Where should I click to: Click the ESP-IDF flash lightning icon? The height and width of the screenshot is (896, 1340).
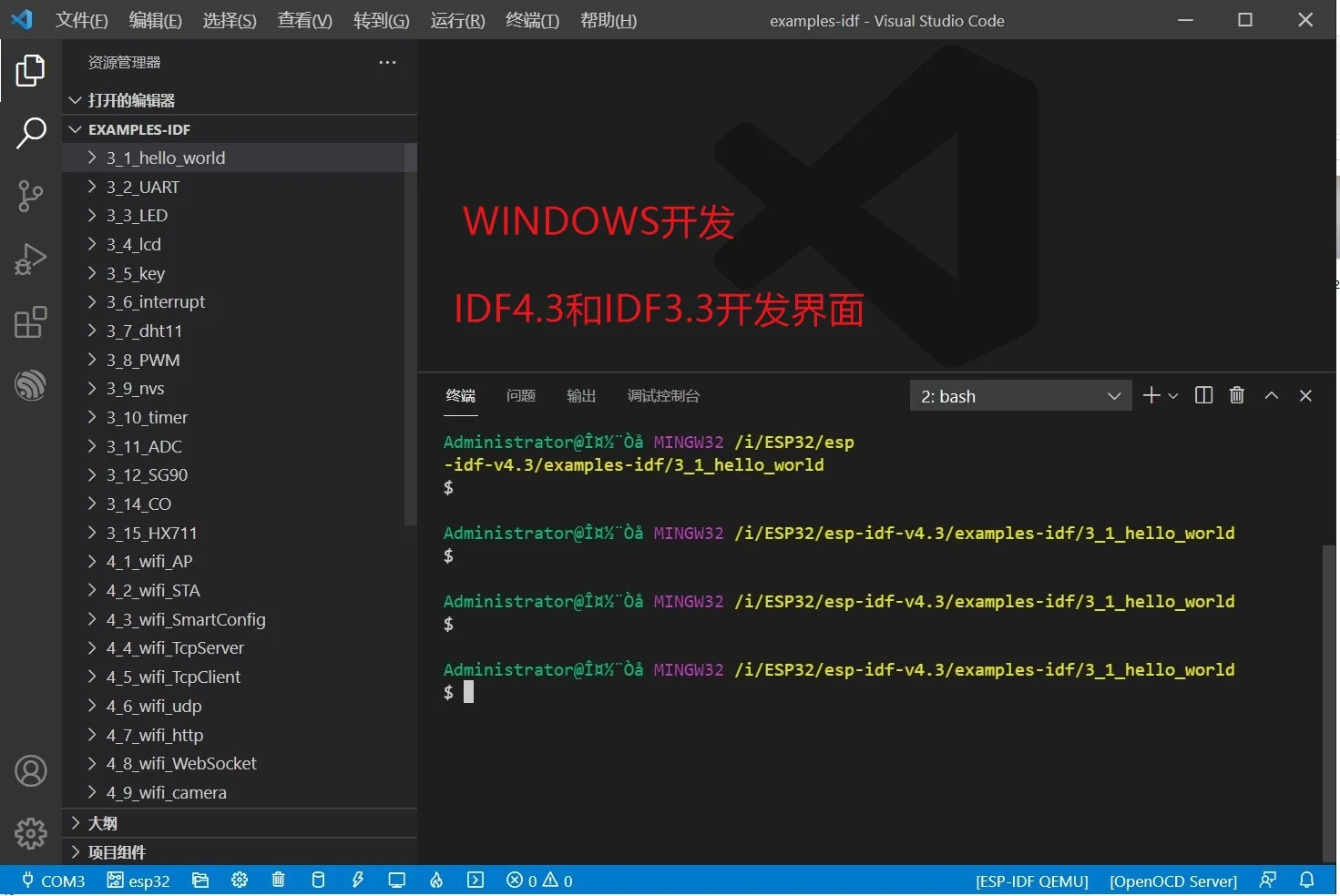pyautogui.click(x=358, y=881)
